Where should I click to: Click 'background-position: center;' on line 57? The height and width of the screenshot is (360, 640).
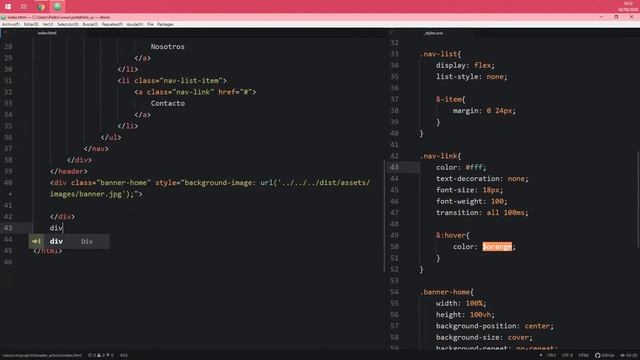tap(495, 326)
